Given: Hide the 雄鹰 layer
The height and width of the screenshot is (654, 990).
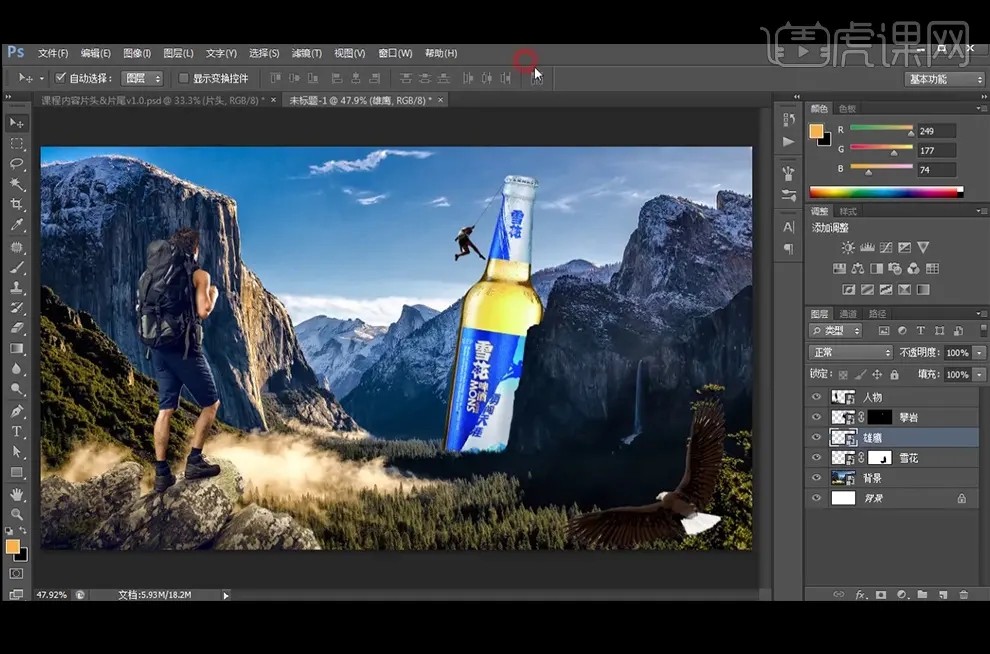Looking at the screenshot, I should coord(816,437).
